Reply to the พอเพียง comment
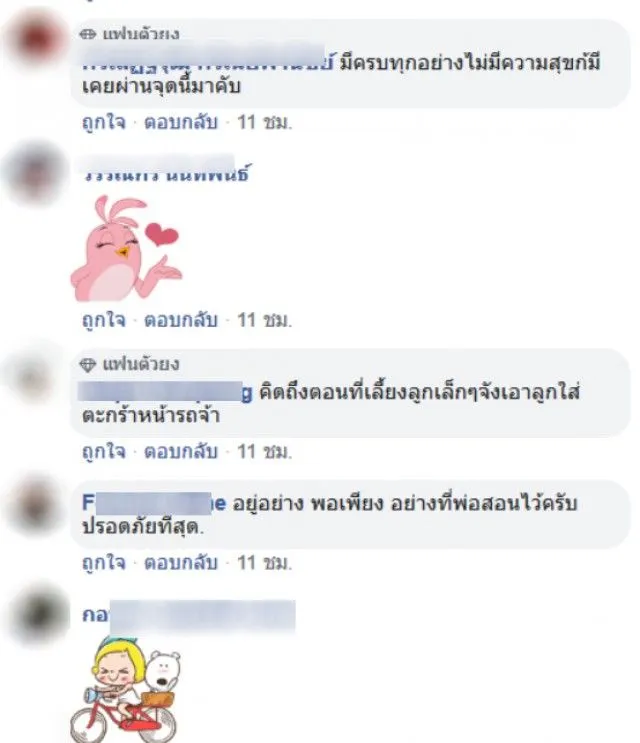The height and width of the screenshot is (743, 640). (x=180, y=563)
